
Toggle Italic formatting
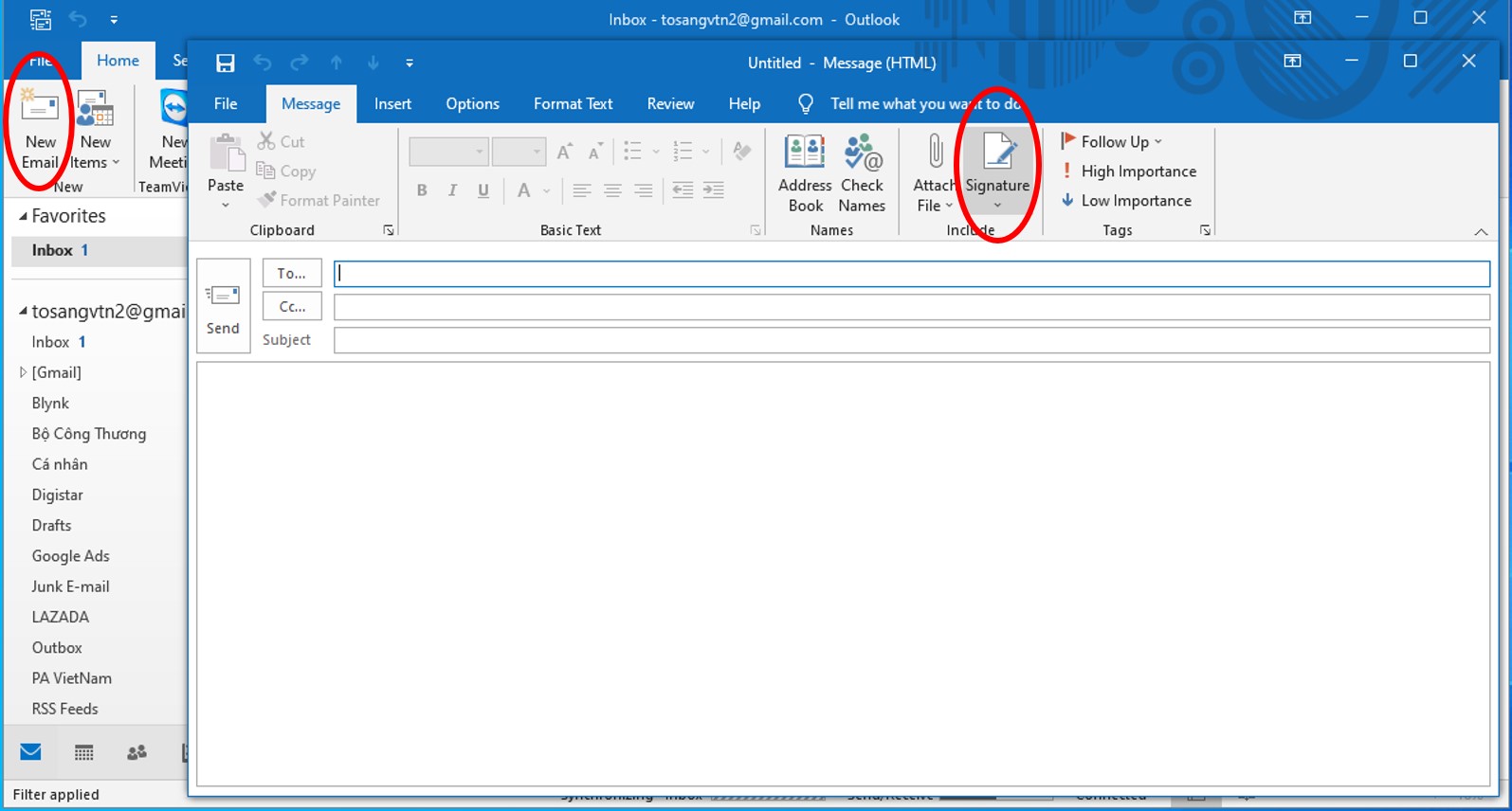[452, 190]
